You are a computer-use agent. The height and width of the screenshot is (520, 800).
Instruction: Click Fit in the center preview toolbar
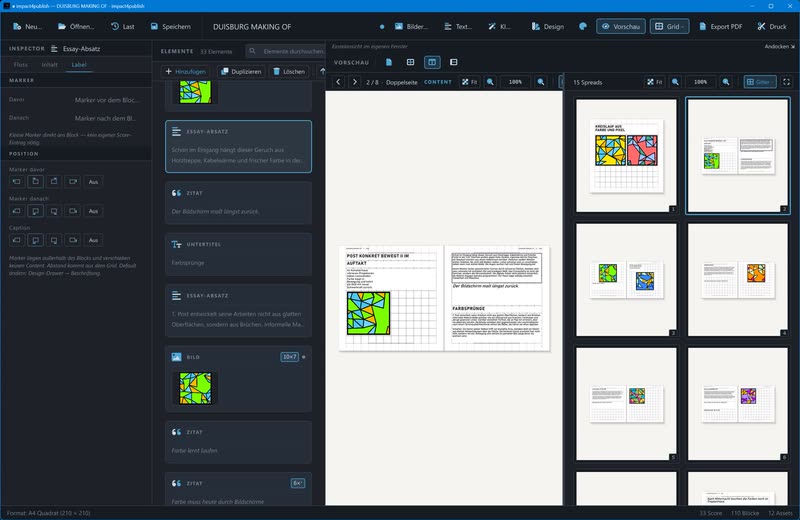tap(469, 82)
